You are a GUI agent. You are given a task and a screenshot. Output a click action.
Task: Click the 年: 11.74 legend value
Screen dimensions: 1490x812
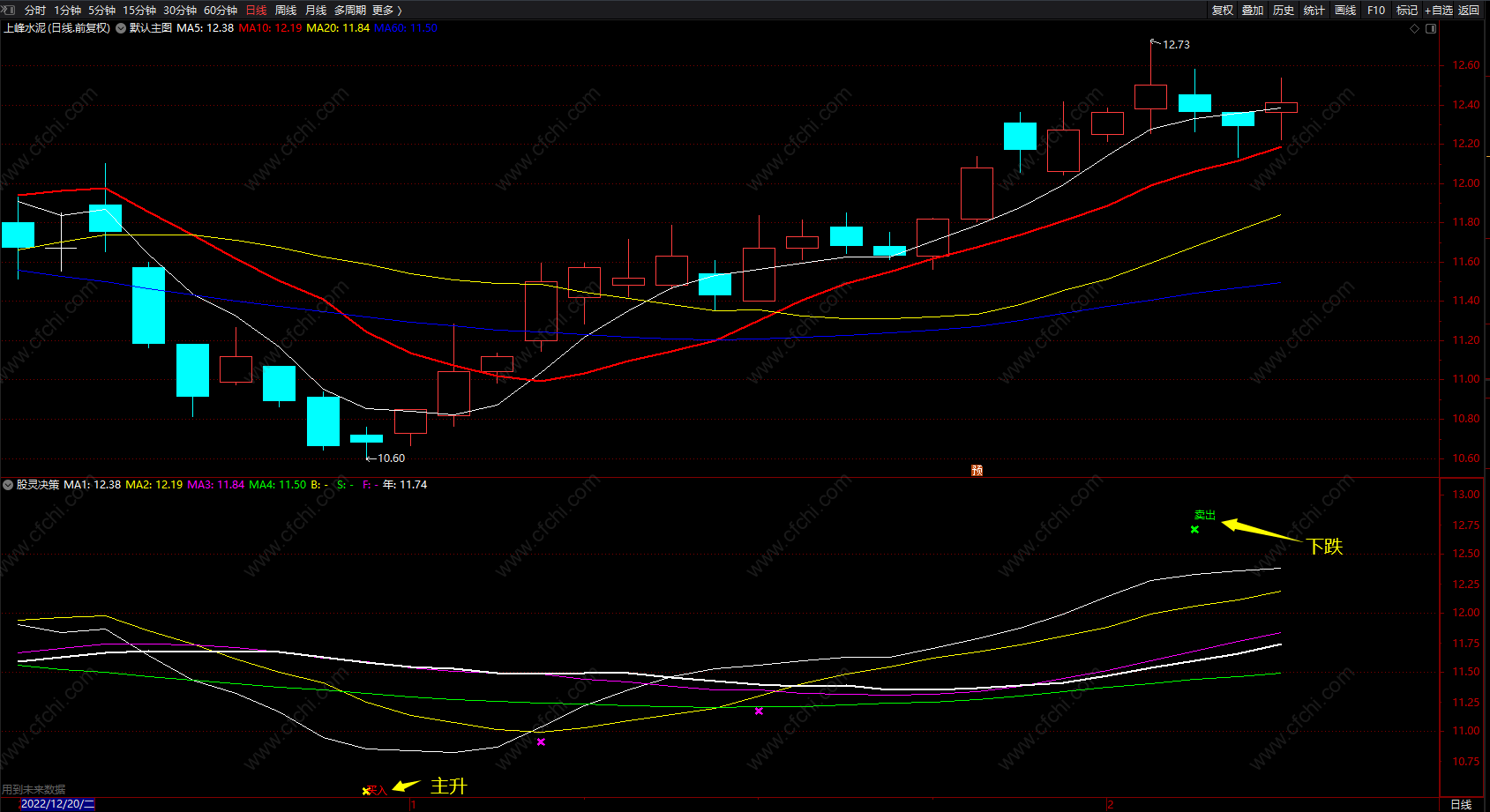coord(405,485)
